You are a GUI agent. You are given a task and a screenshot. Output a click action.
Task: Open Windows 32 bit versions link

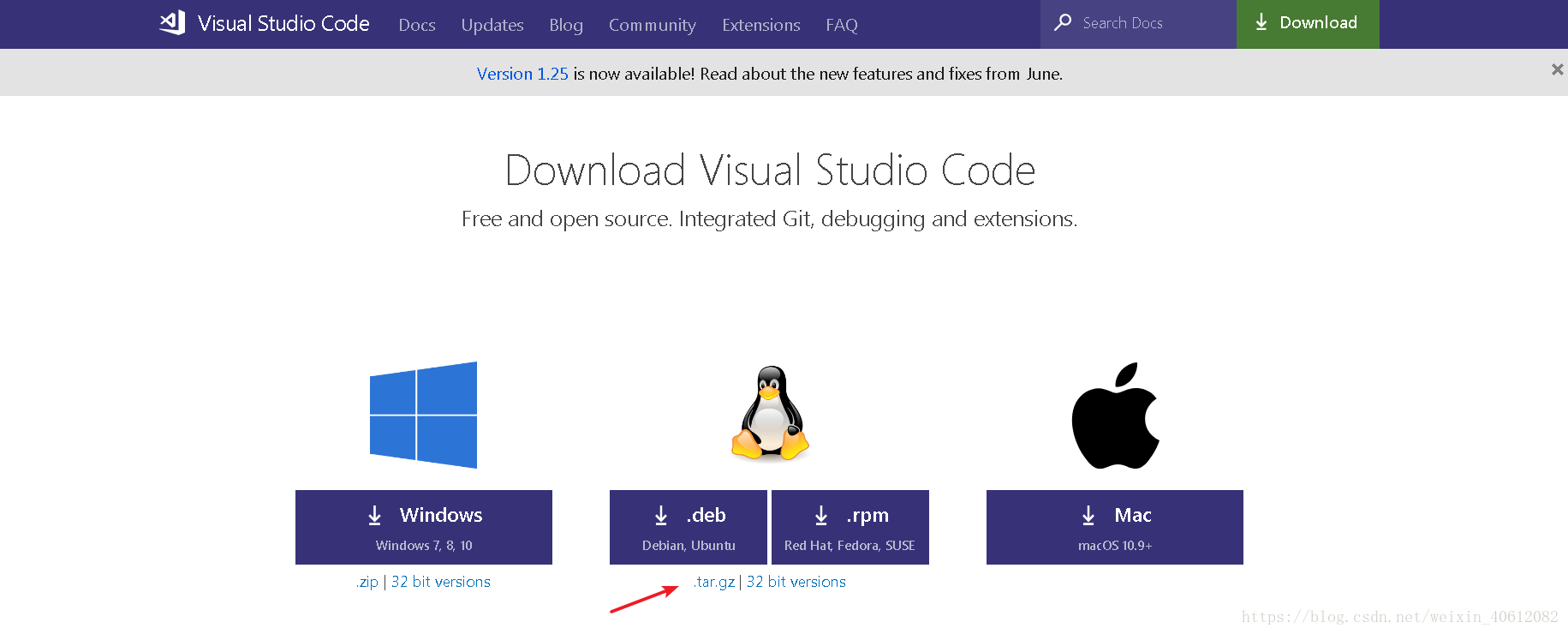coord(441,582)
